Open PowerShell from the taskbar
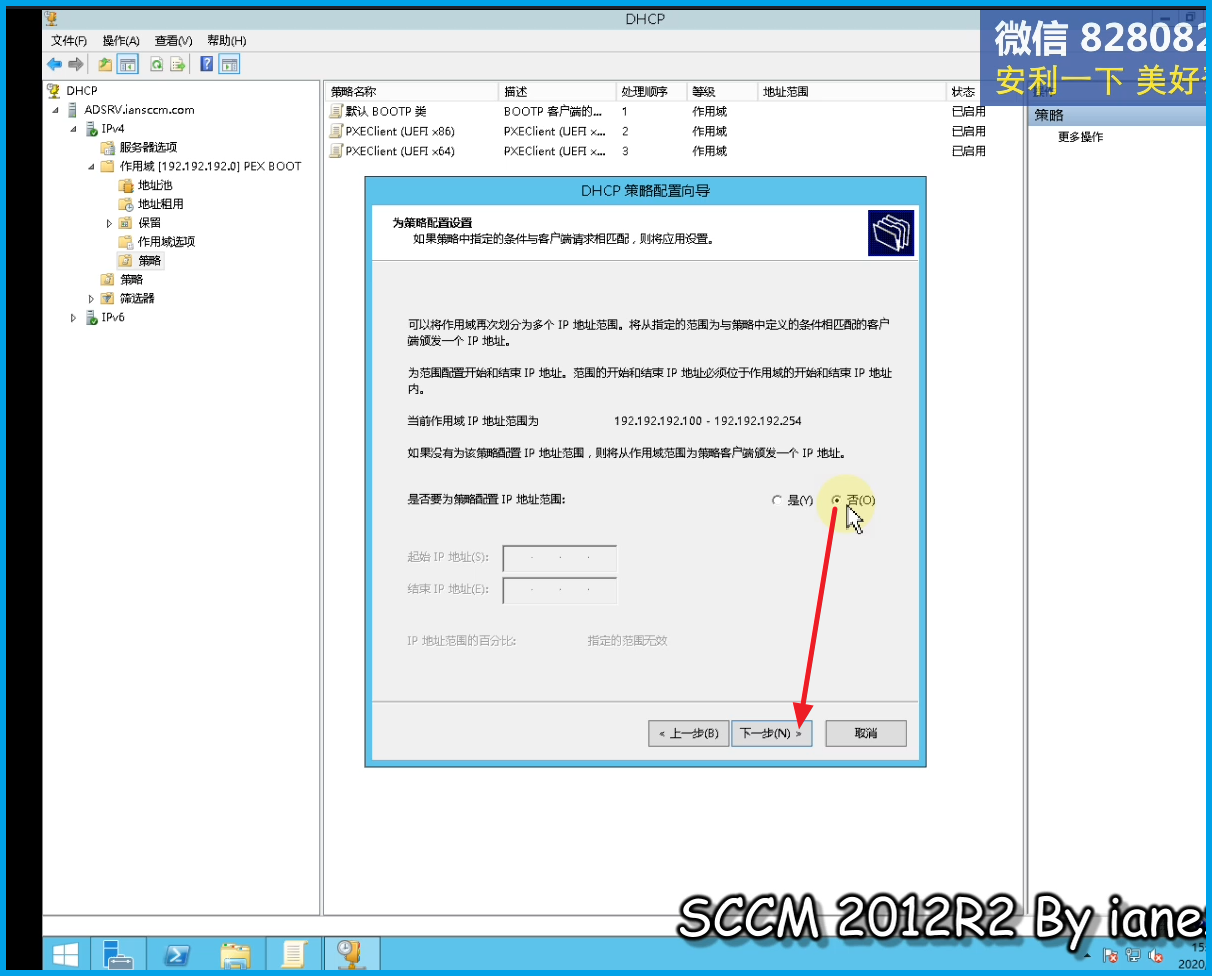 pos(178,955)
